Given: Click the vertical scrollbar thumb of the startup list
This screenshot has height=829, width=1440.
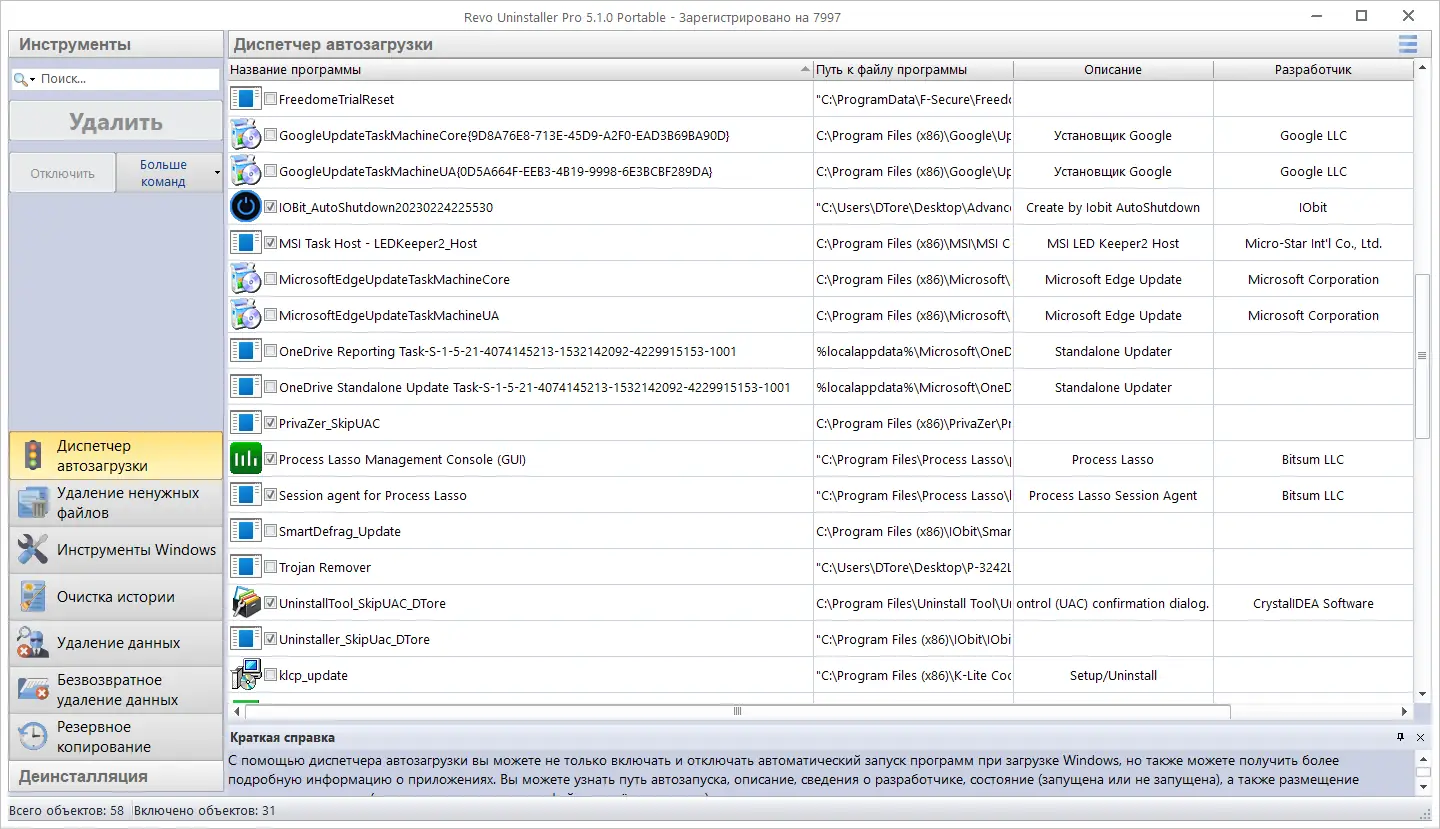Looking at the screenshot, I should click(x=1422, y=355).
